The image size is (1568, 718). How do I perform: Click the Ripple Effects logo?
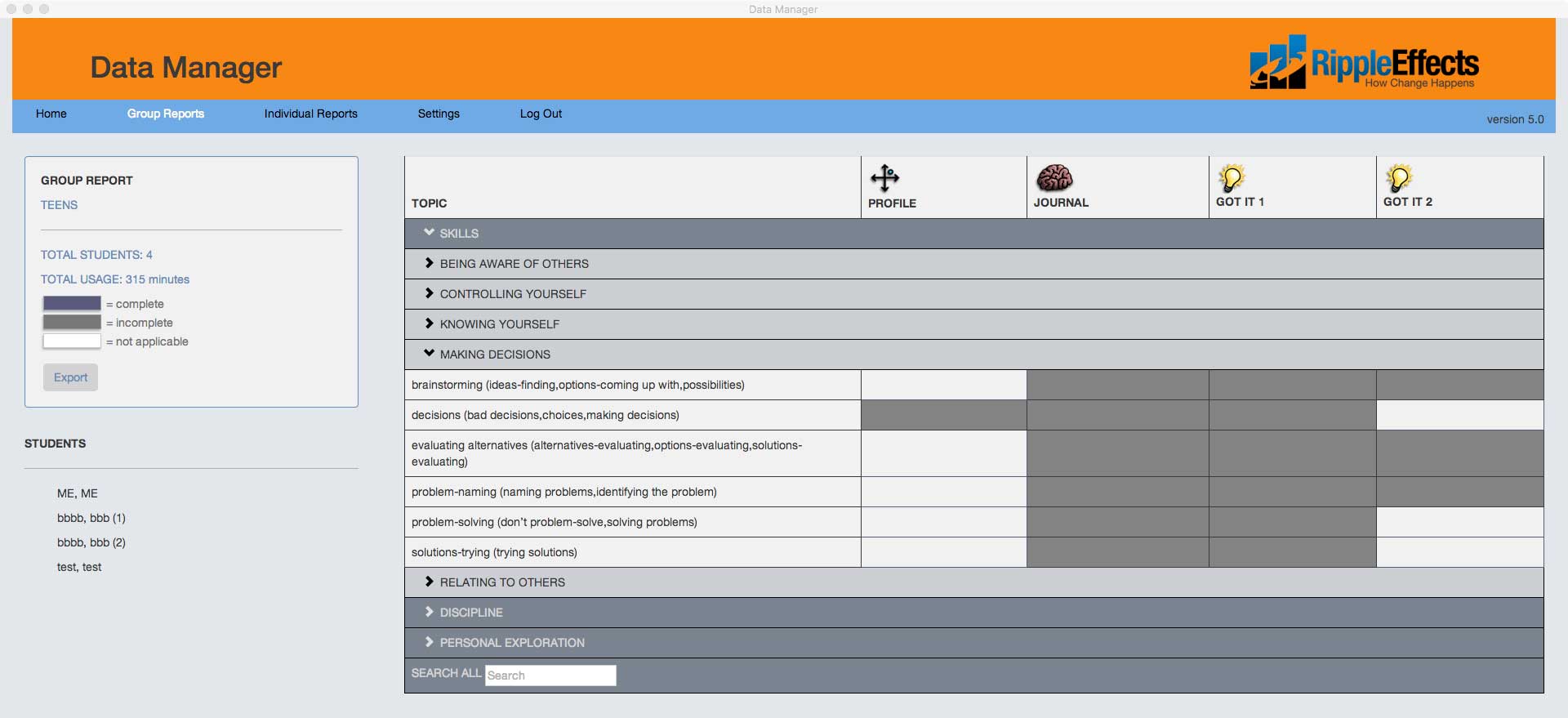tap(1364, 62)
